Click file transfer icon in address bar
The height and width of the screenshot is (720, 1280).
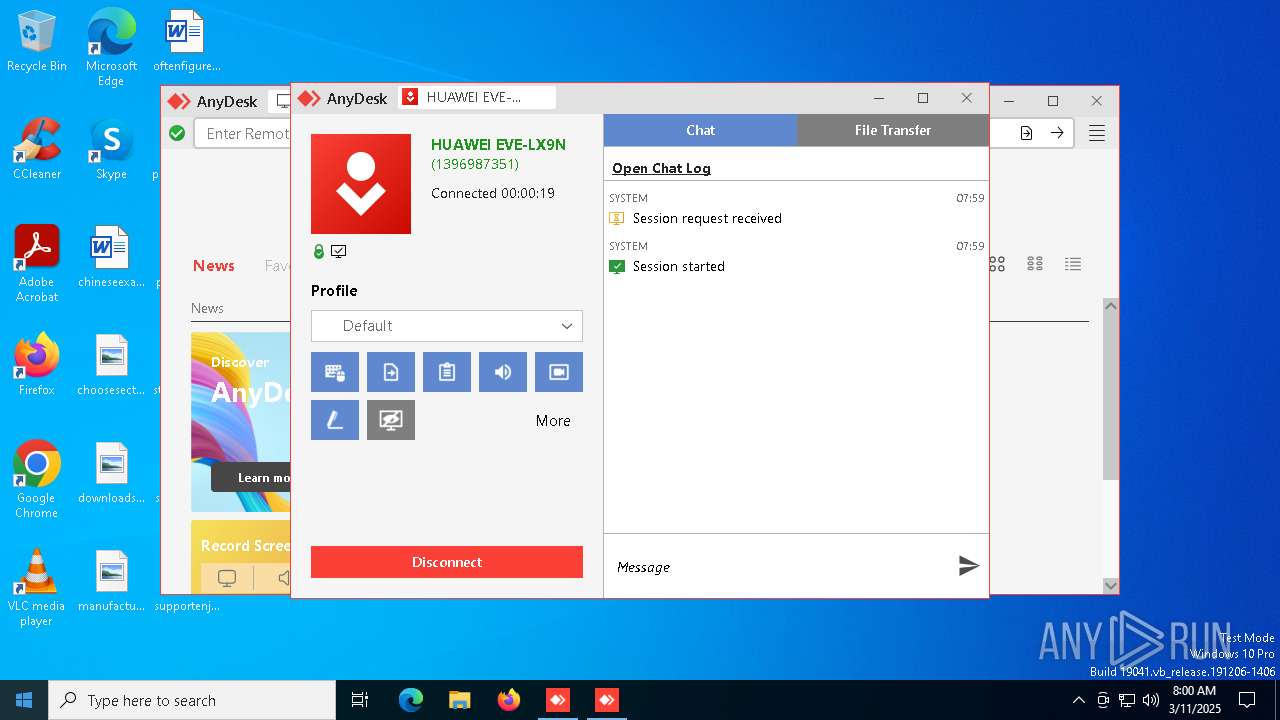pyautogui.click(x=1026, y=133)
